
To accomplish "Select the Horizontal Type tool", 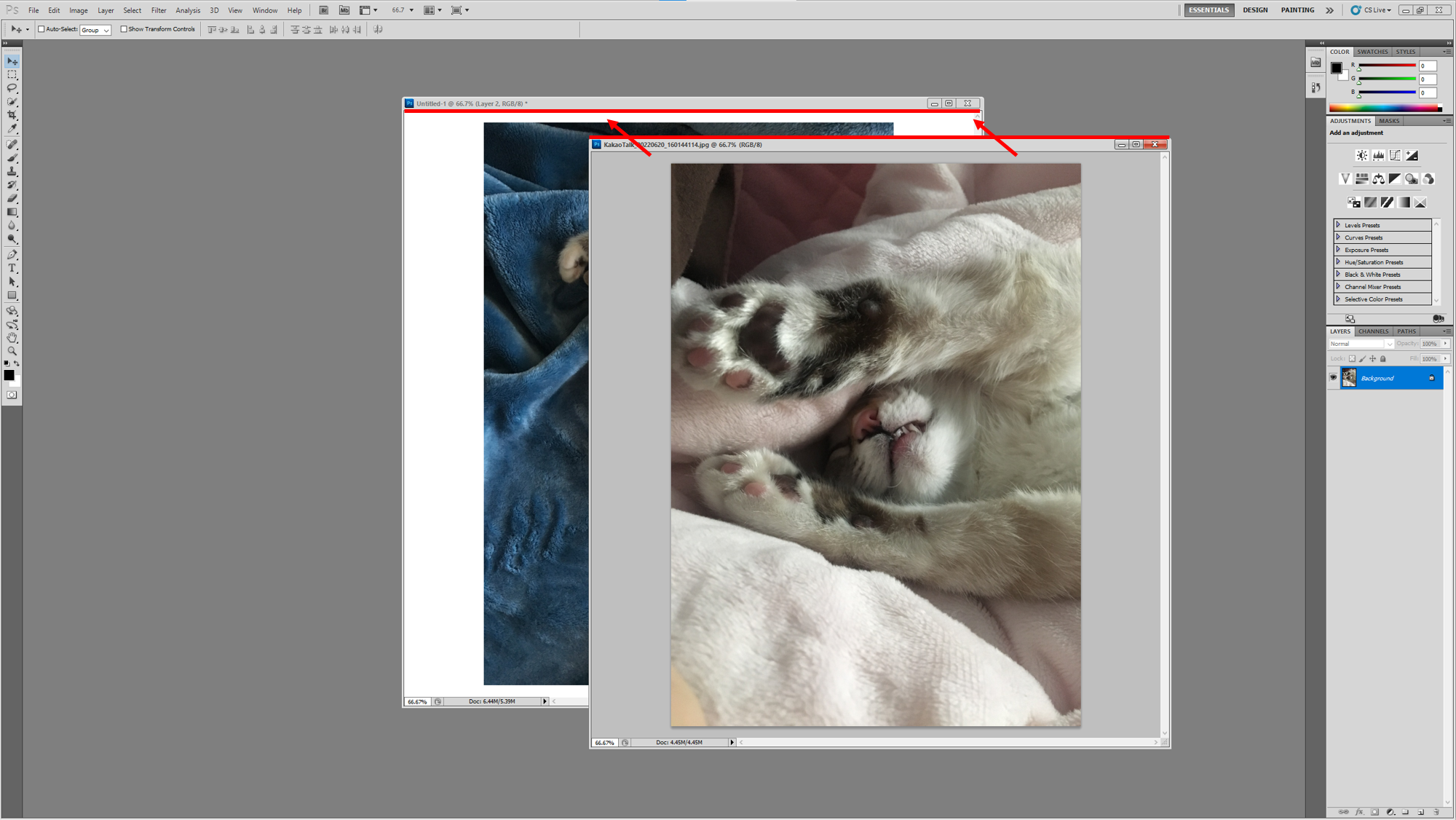I will point(12,269).
